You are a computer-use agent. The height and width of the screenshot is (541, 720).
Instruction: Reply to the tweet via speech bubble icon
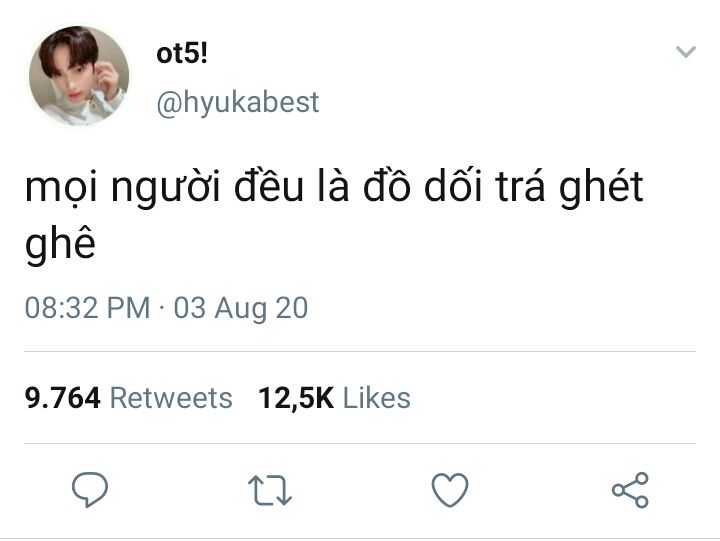91,490
